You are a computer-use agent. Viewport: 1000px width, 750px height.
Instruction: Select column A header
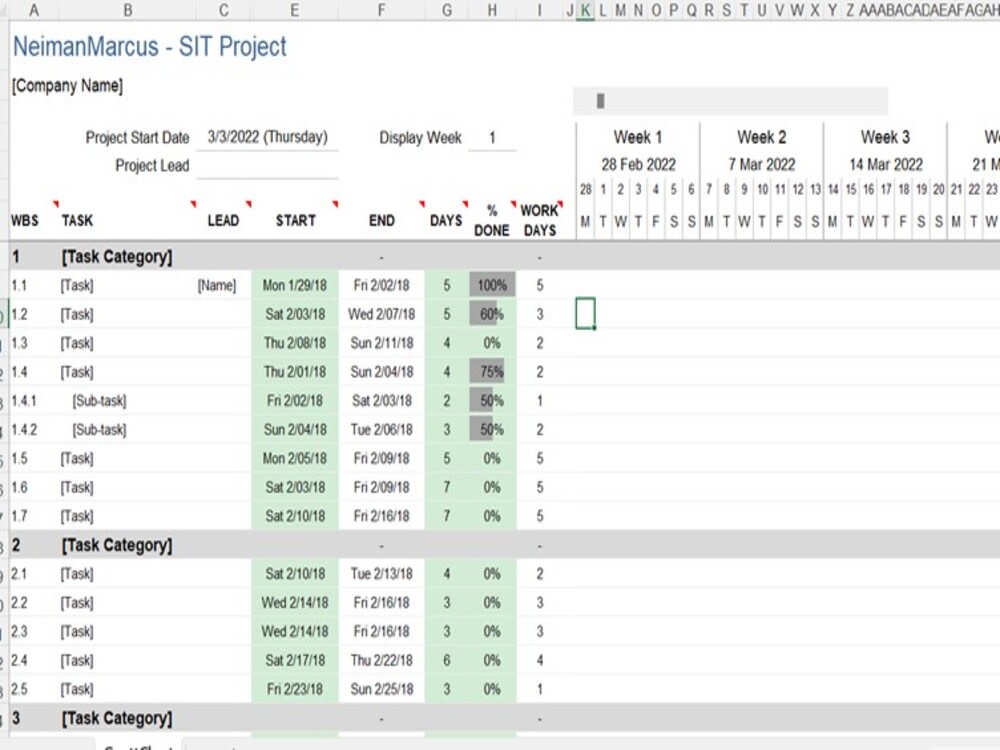click(x=34, y=10)
